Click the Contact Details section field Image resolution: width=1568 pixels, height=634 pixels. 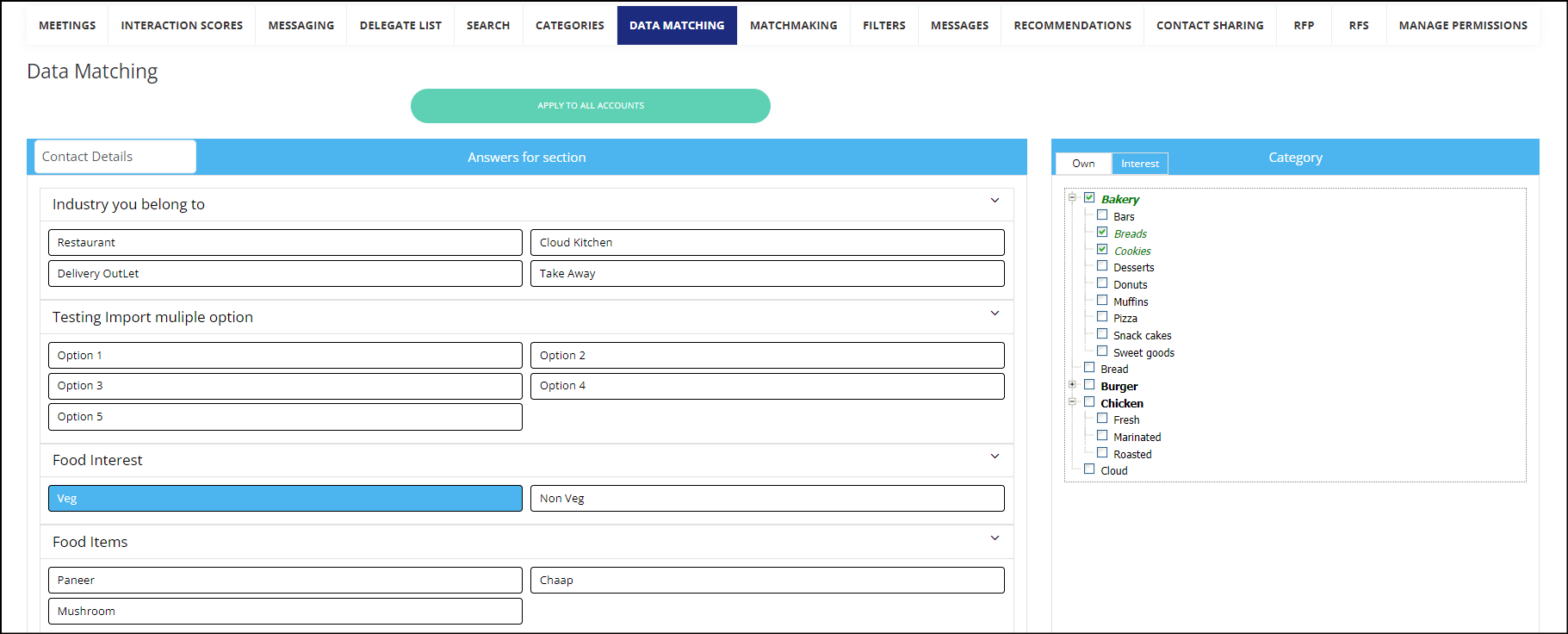point(115,157)
